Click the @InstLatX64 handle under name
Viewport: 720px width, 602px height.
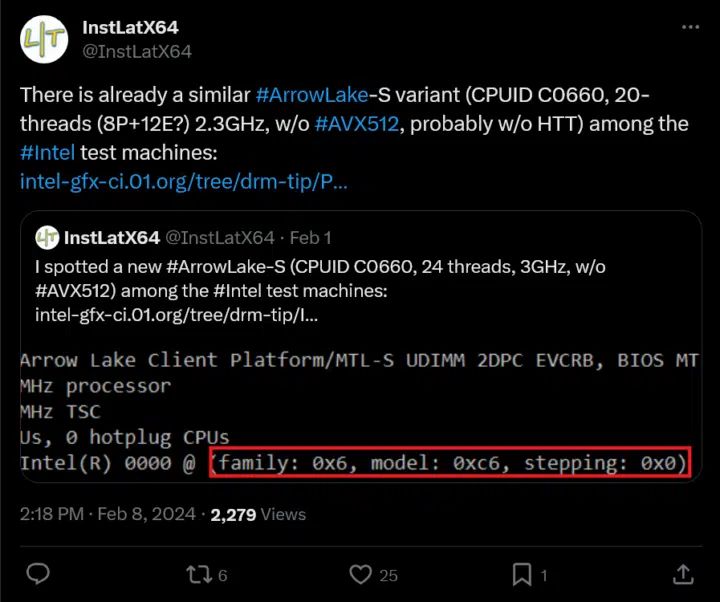[x=137, y=50]
